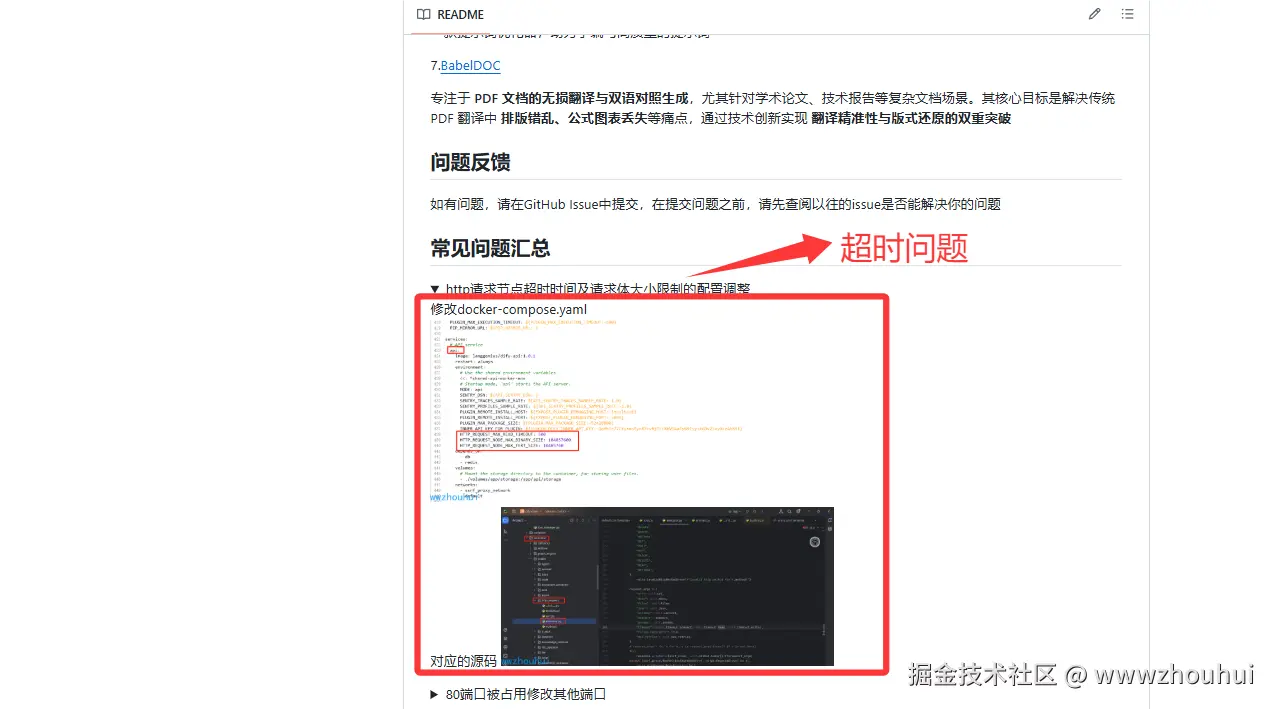This screenshot has height=709, width=1275.
Task: Click the 问题反馈 heading
Action: click(471, 162)
